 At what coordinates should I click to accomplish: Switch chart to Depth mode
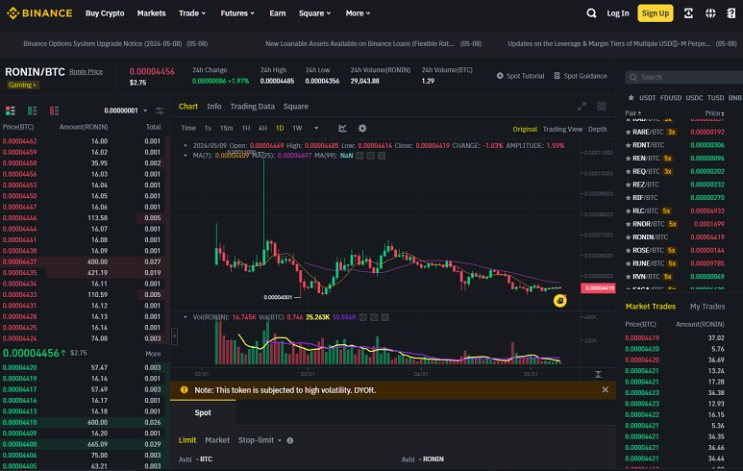[597, 129]
